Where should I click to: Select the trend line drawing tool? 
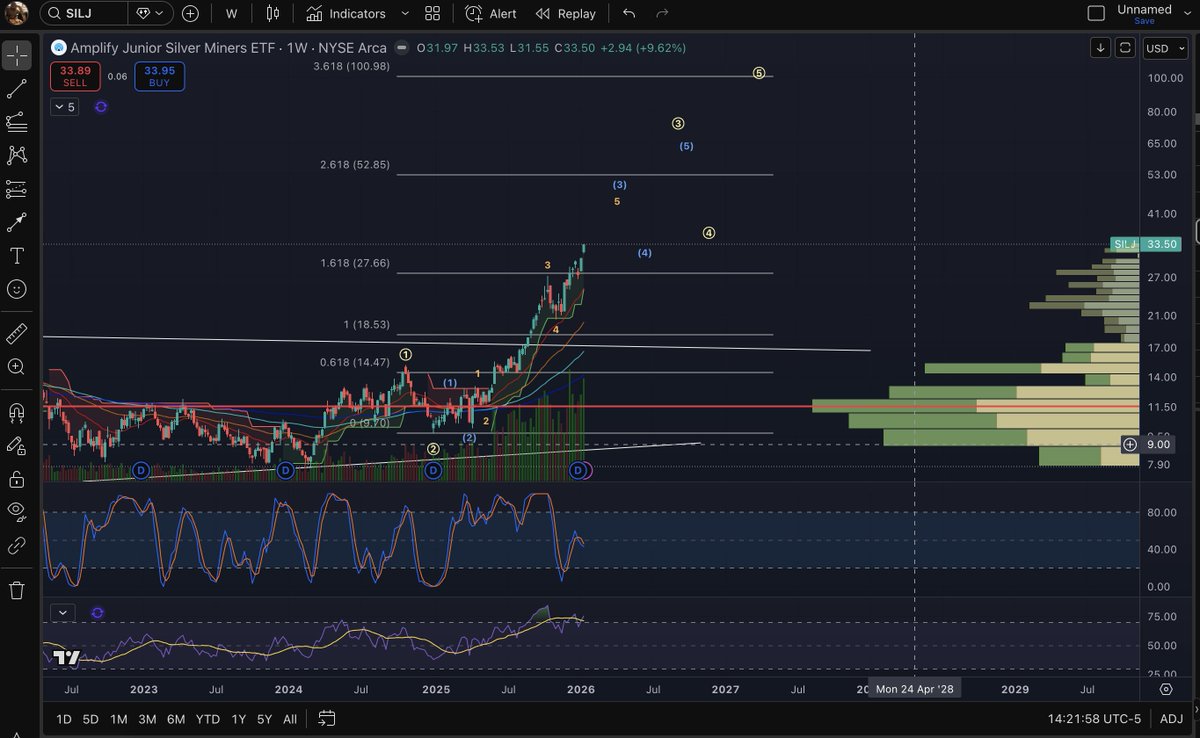[x=16, y=89]
